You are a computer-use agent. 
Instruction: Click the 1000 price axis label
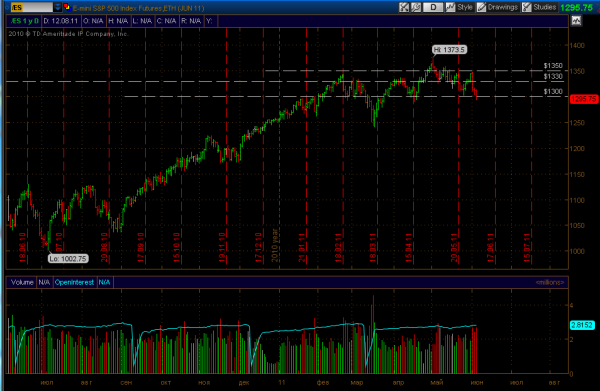[577, 251]
